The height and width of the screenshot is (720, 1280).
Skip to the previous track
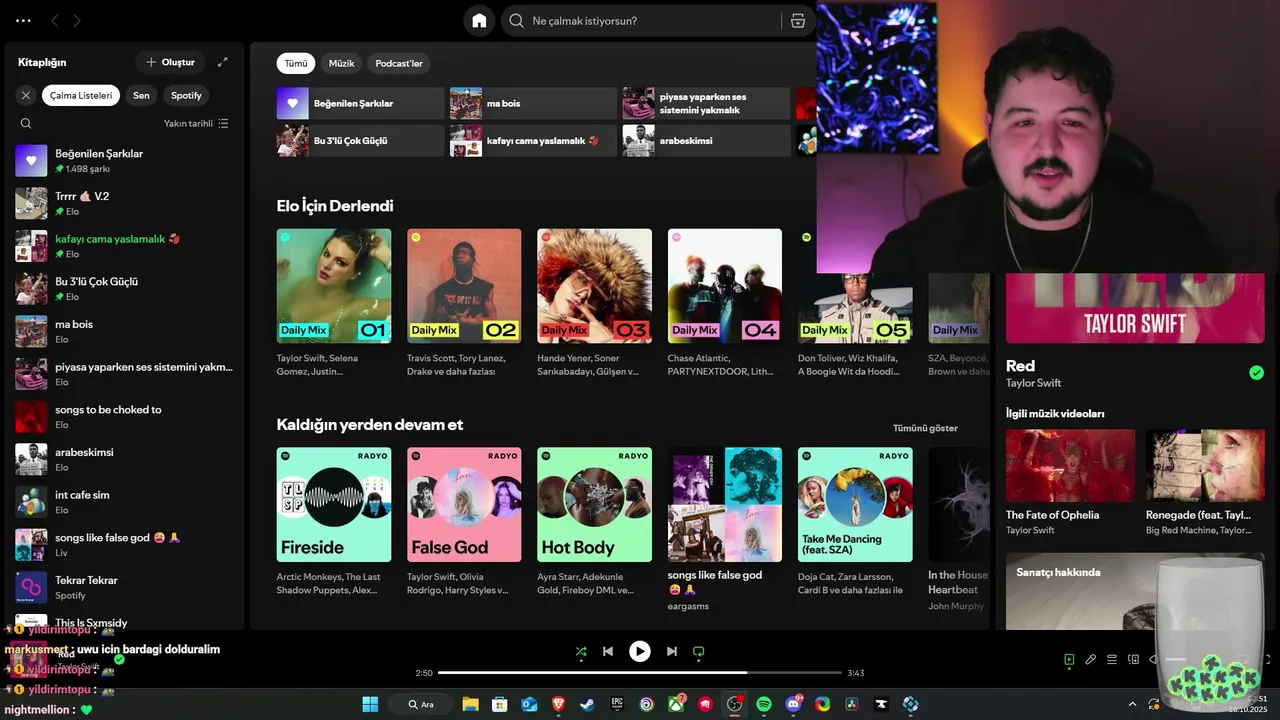(x=608, y=651)
